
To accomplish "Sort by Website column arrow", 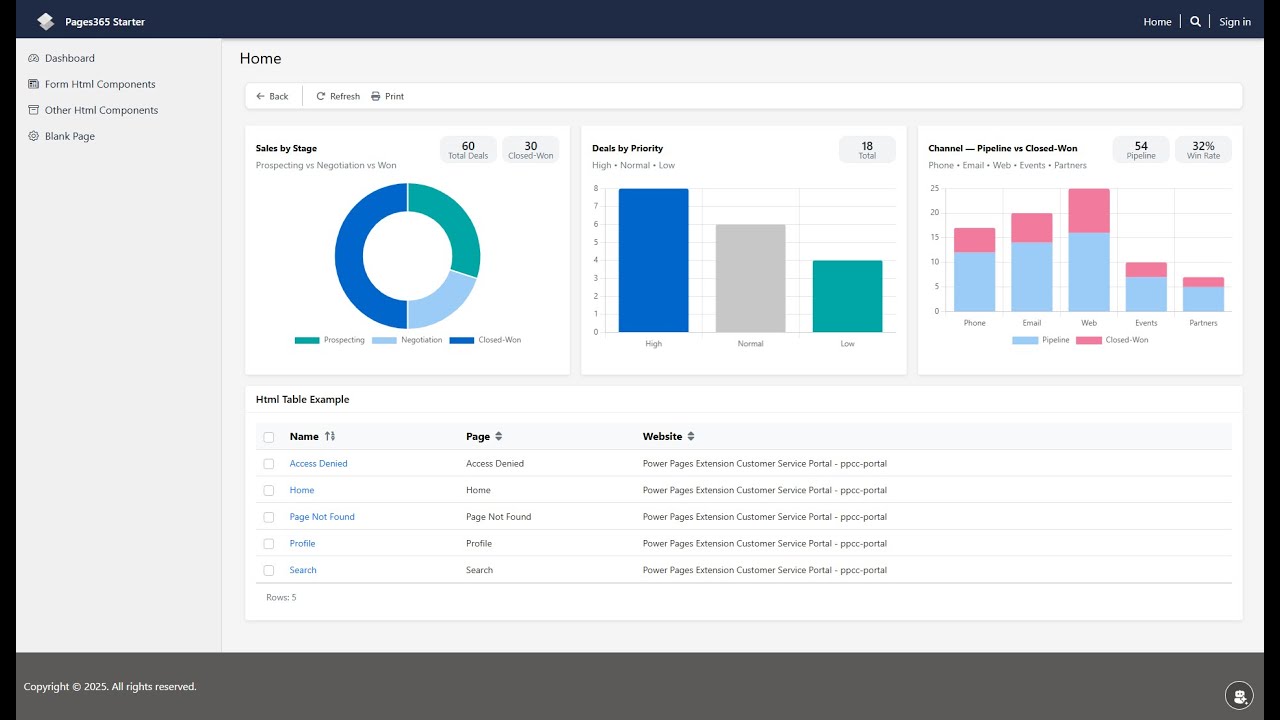I will click(691, 436).
